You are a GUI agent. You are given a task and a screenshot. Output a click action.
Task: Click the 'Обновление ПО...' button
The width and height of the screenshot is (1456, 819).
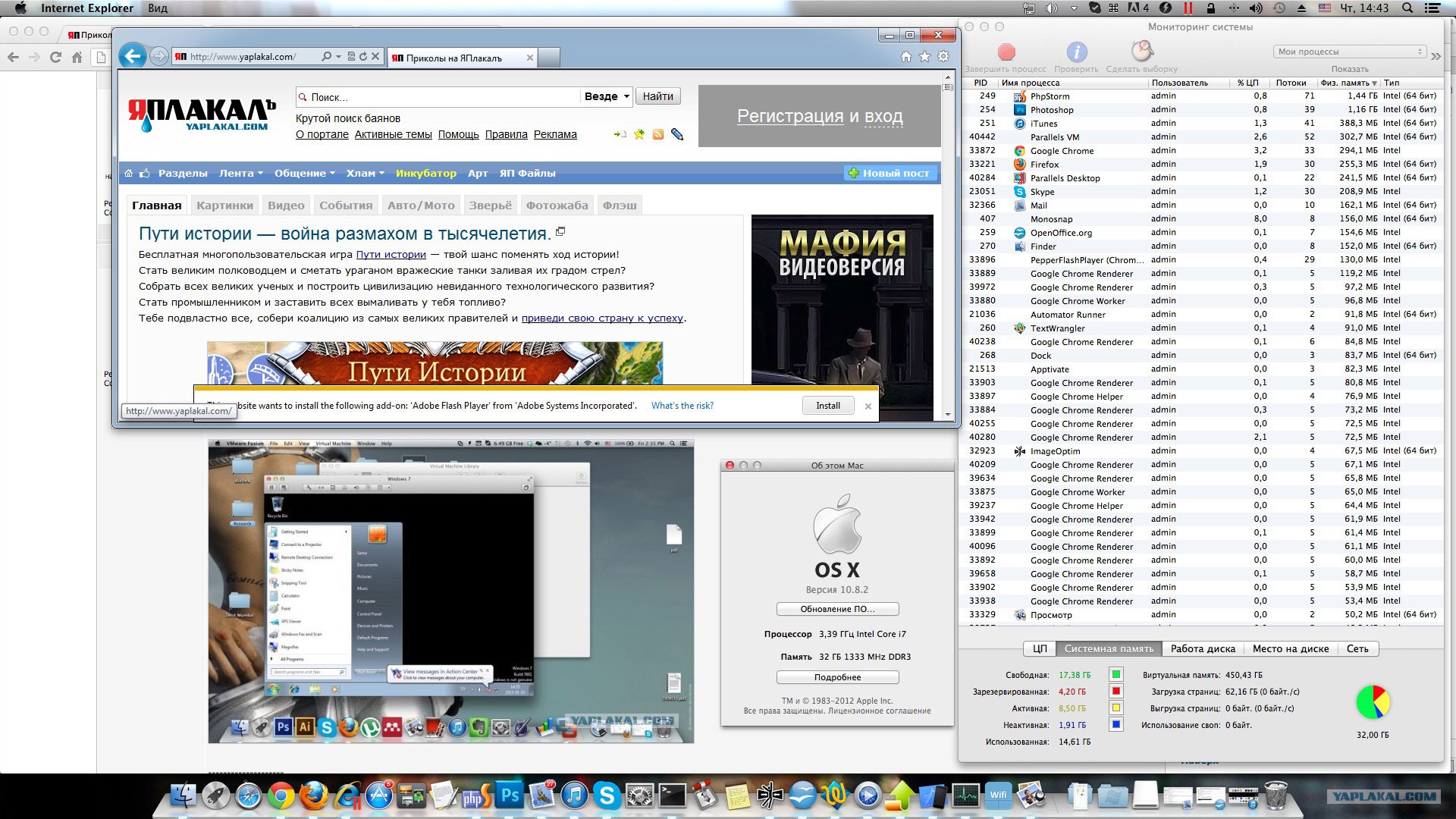837,609
